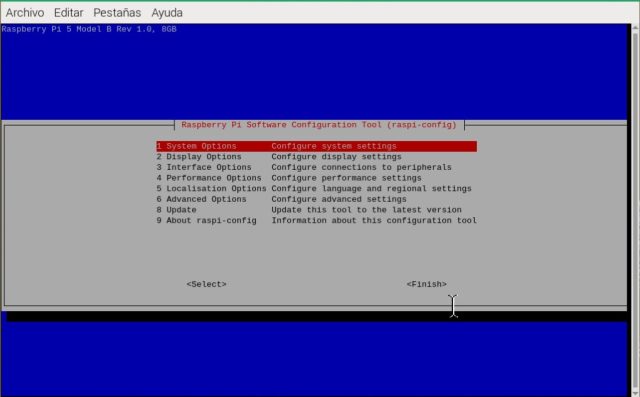The width and height of the screenshot is (640, 397).
Task: Click the raspi-config dialog title text
Action: coord(319,125)
